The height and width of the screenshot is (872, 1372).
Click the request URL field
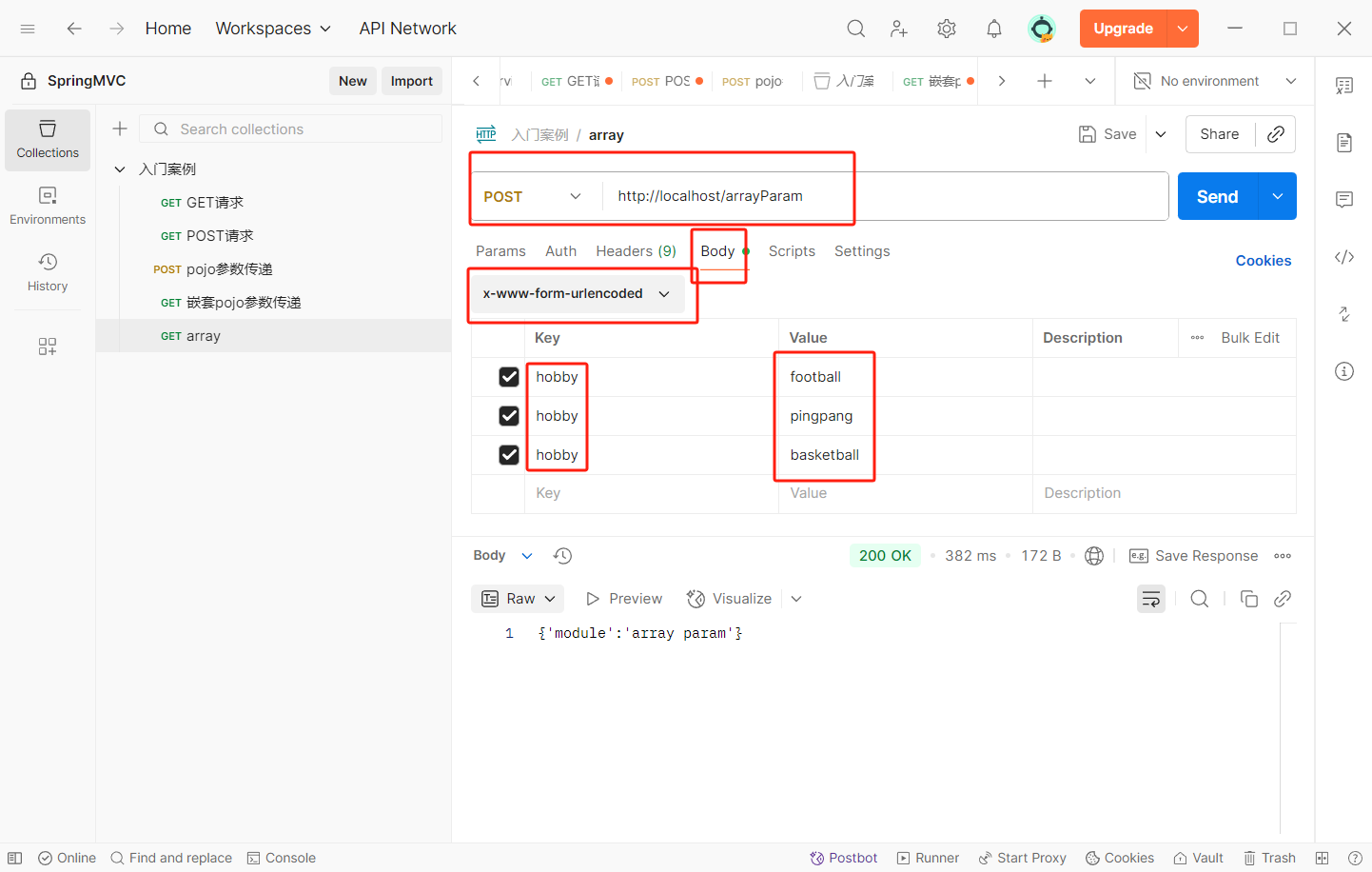pyautogui.click(x=885, y=196)
